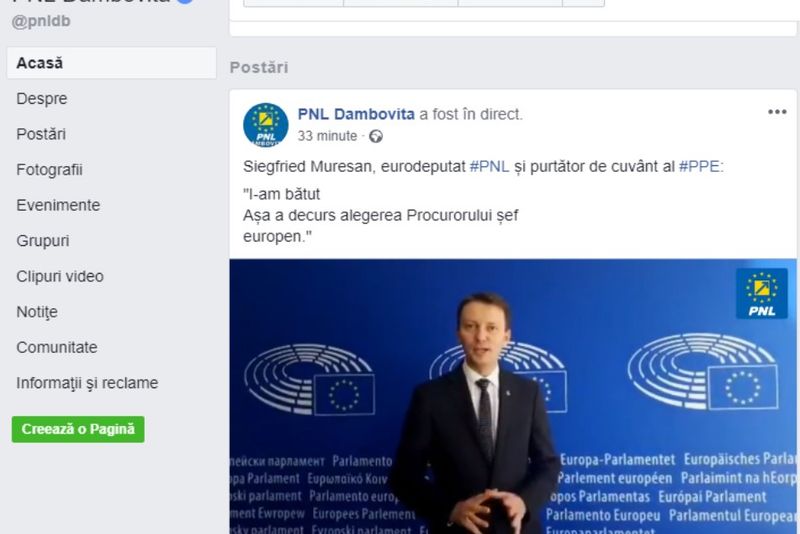Open the 33 minute timestamp link
800x534 pixels.
(327, 136)
